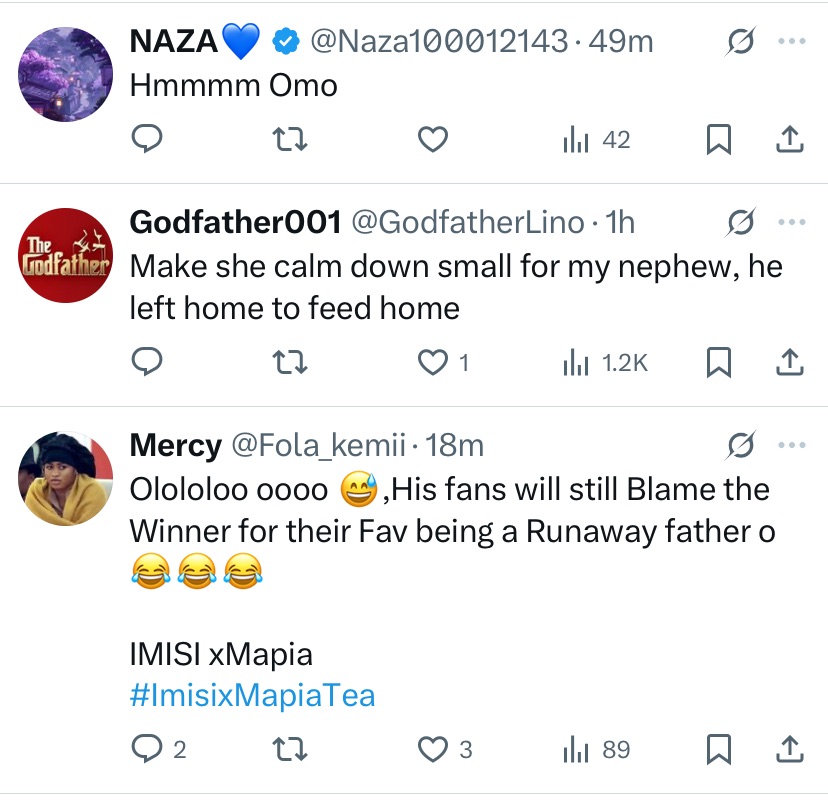828x803 pixels.
Task: Repost NAZA's tweet
Action: 290,140
